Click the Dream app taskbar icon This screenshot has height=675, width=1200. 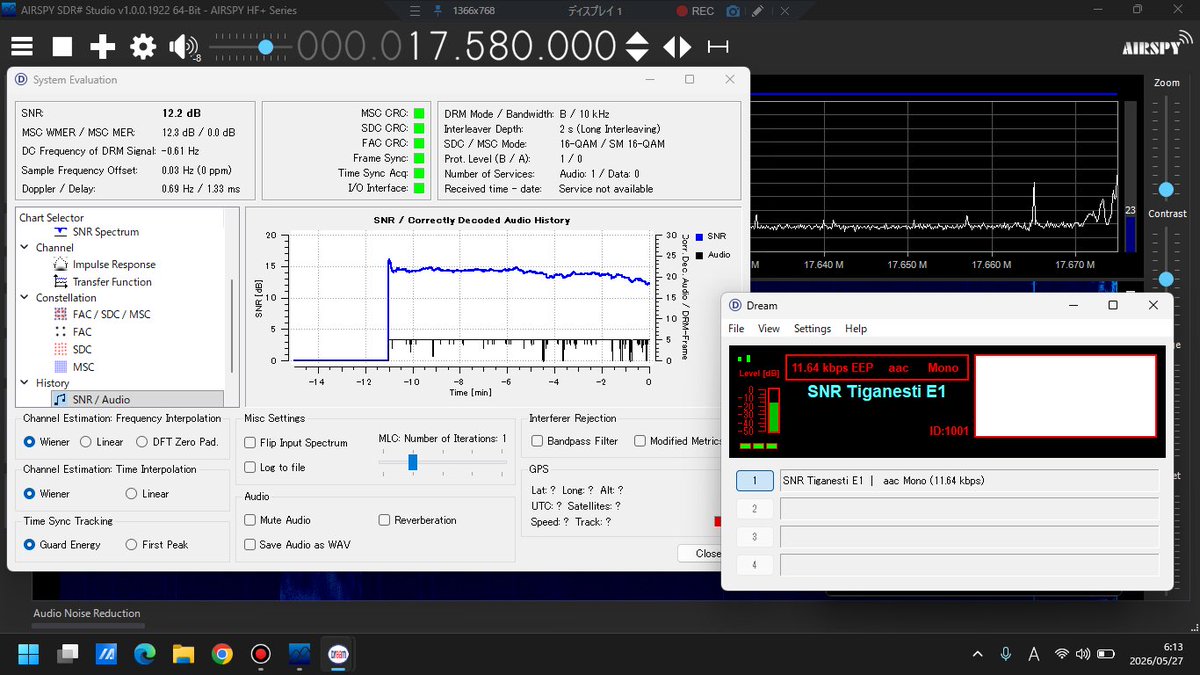(x=339, y=654)
